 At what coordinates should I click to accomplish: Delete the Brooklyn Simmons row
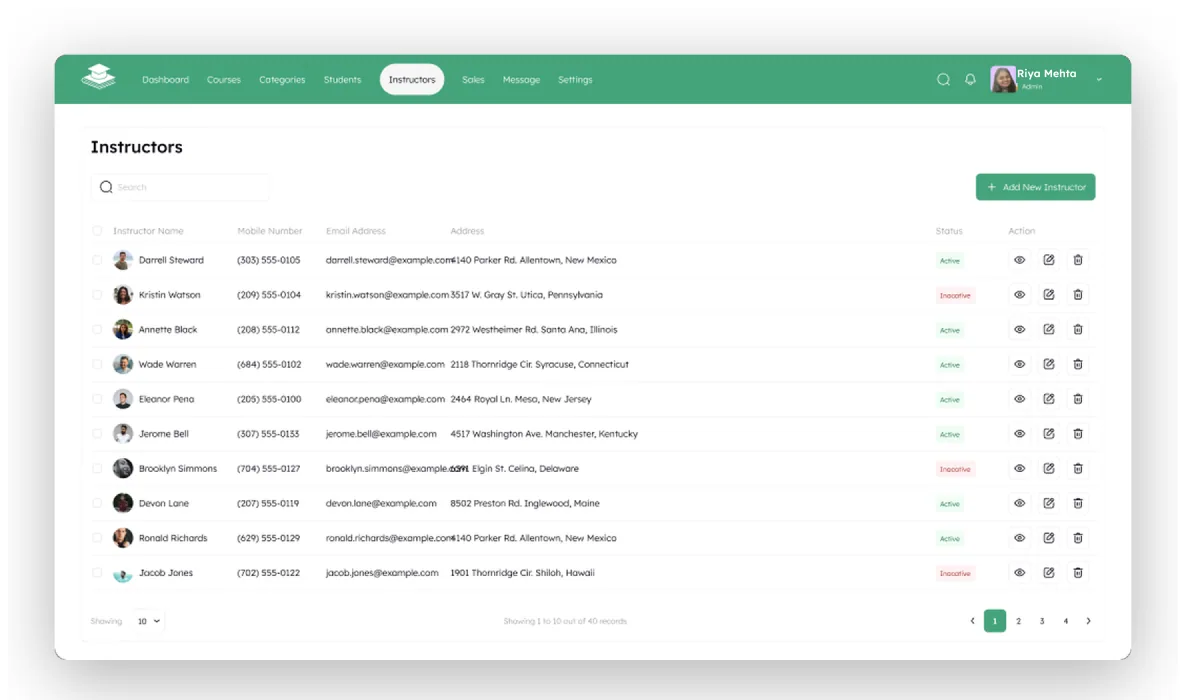tap(1078, 468)
